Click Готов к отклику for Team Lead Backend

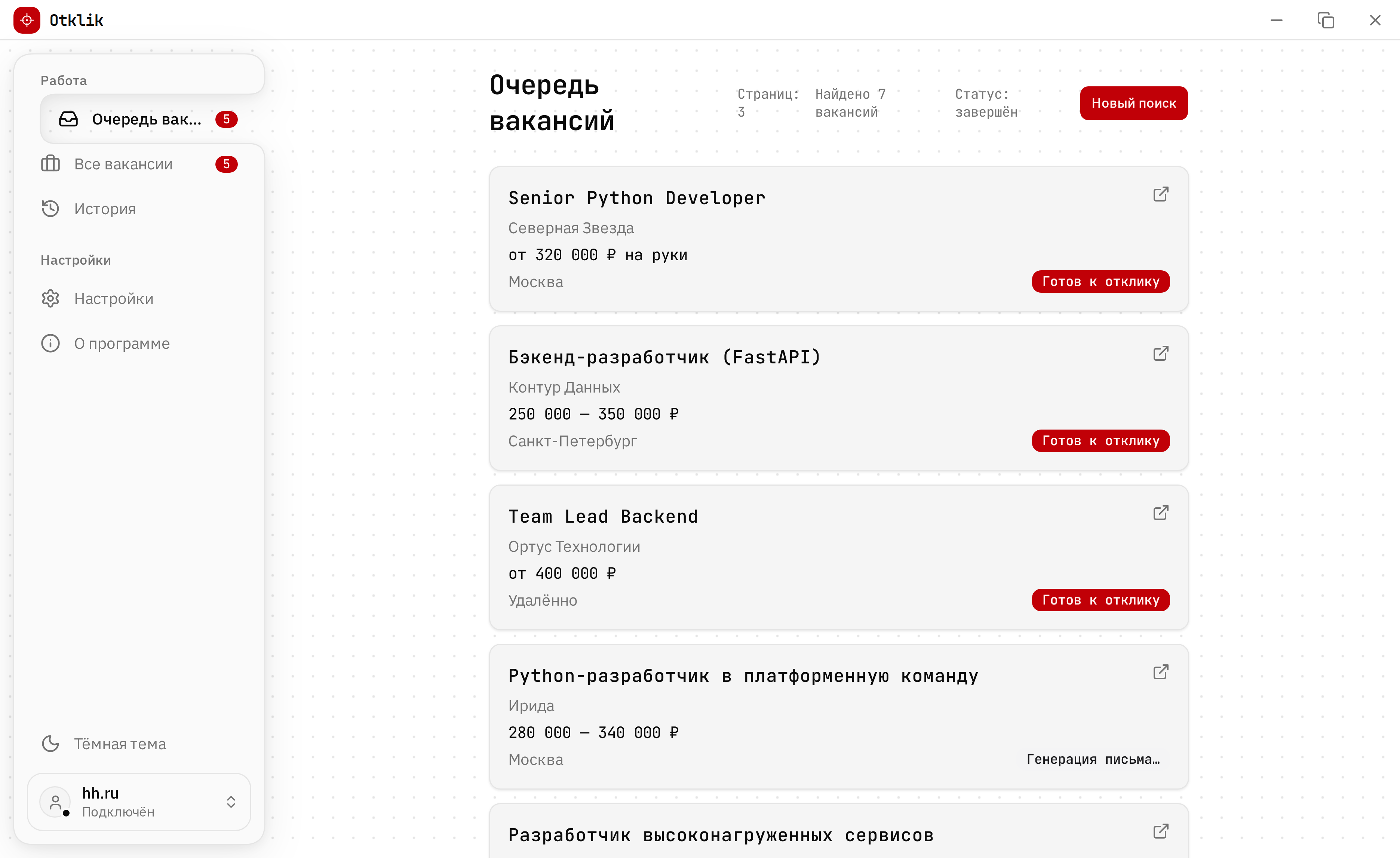point(1100,600)
